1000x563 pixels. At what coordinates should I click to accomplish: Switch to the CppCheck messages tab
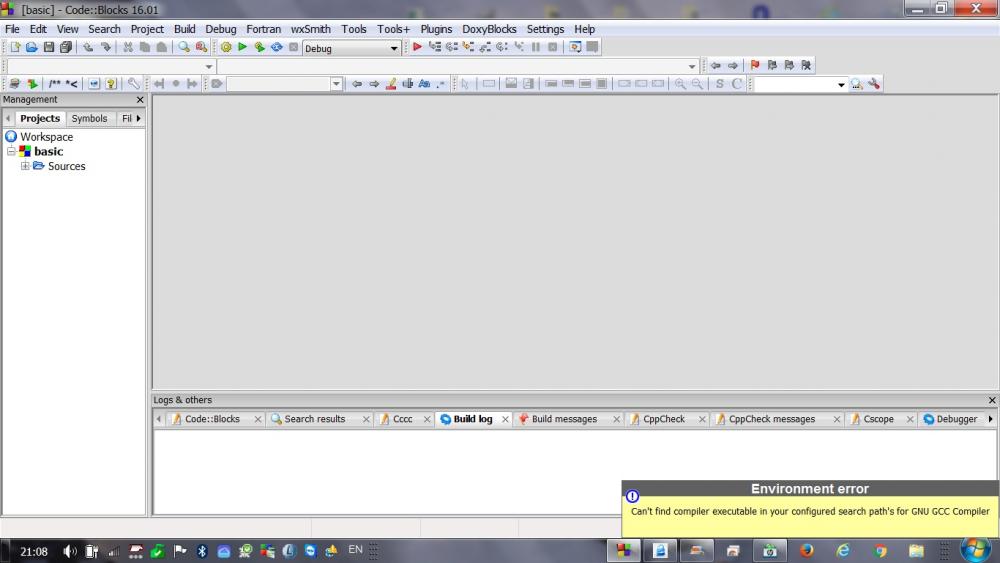772,419
